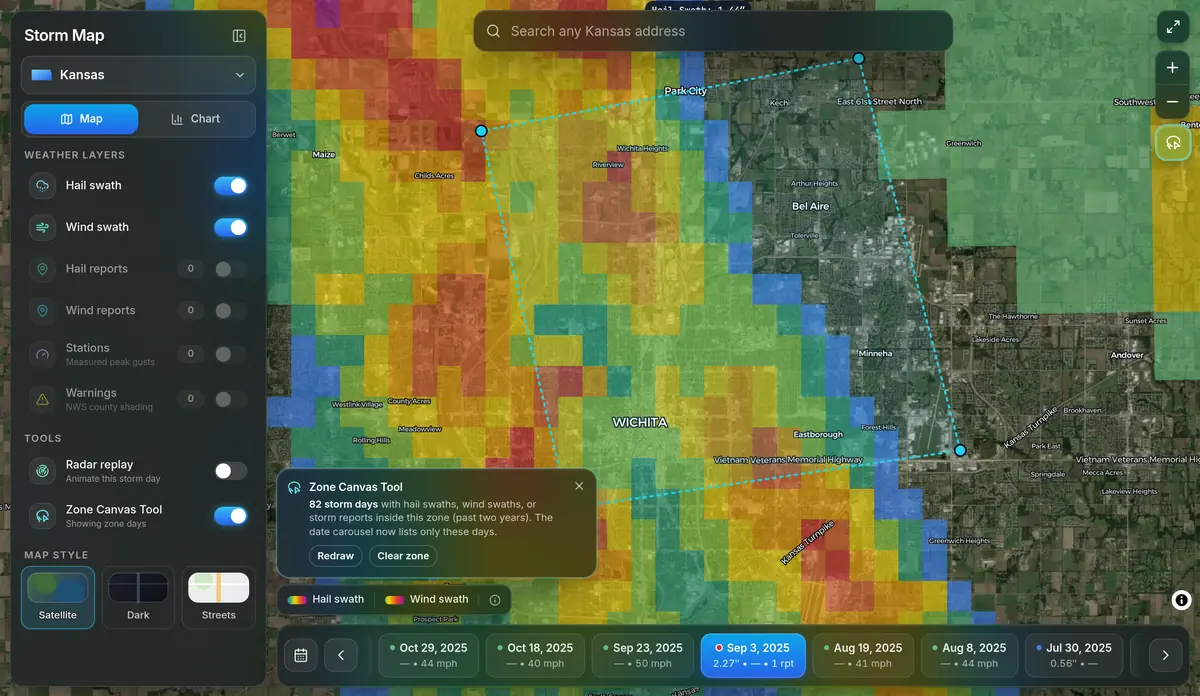Enable the Warnings layer toggle
Image resolution: width=1200 pixels, height=696 pixels.
(x=230, y=399)
